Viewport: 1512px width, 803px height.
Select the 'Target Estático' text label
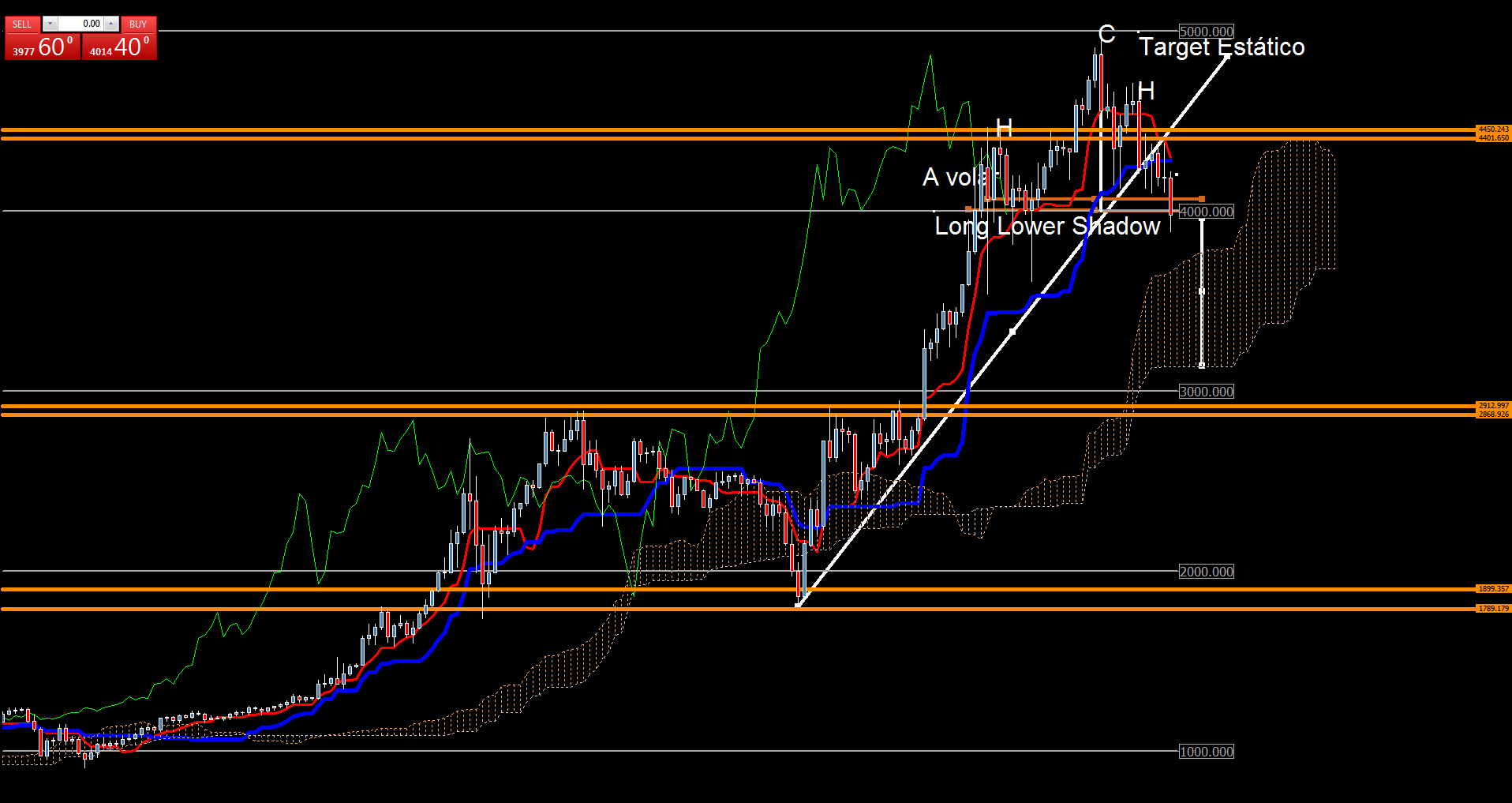[x=1222, y=47]
